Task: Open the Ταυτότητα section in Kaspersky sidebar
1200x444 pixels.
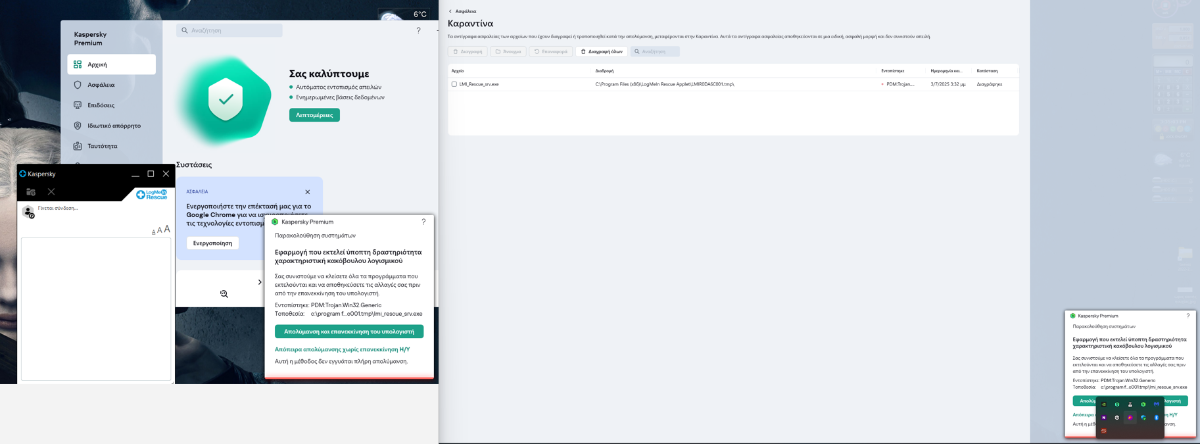Action: coord(112,146)
